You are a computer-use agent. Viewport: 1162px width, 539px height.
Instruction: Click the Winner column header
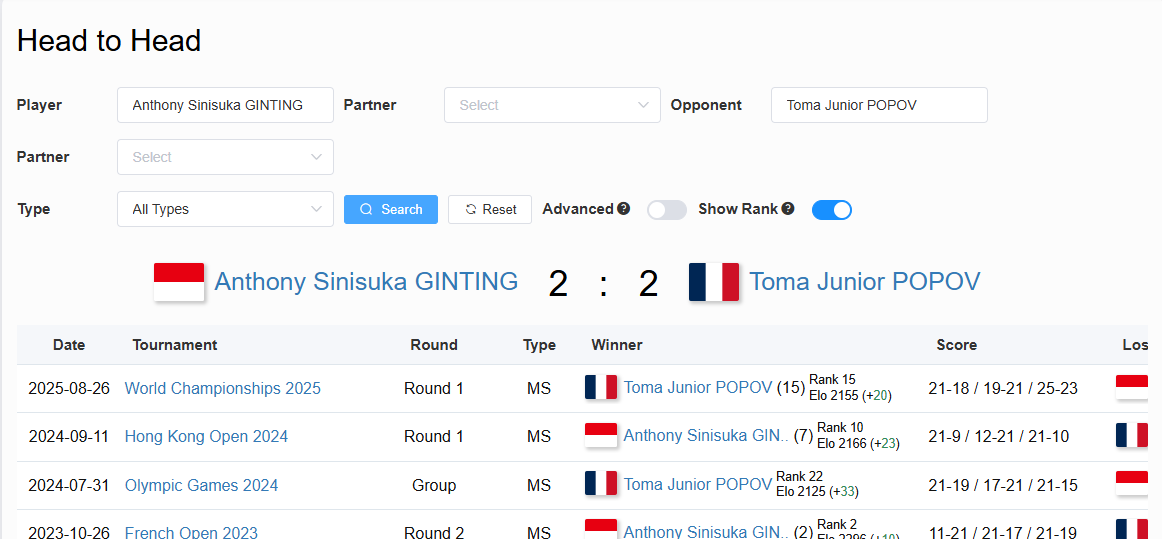coord(617,345)
